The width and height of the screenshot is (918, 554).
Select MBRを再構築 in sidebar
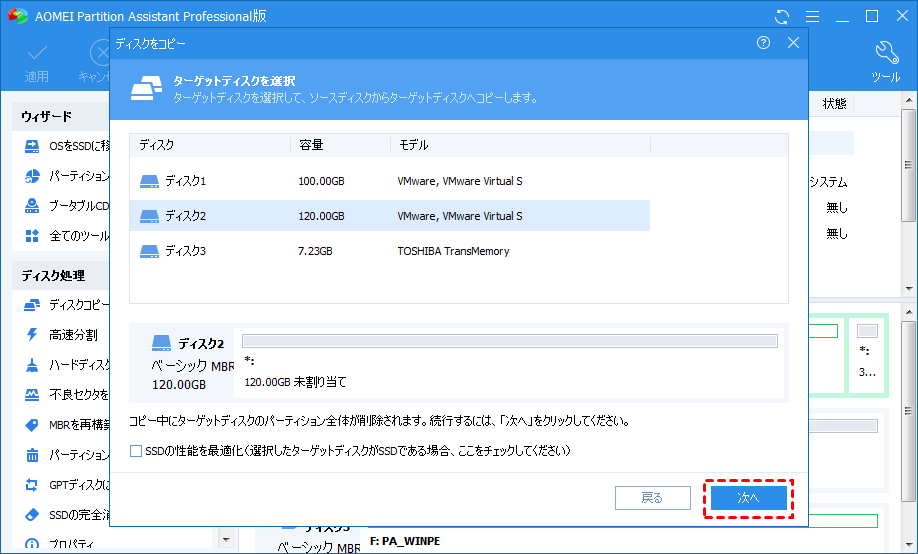[x=66, y=425]
